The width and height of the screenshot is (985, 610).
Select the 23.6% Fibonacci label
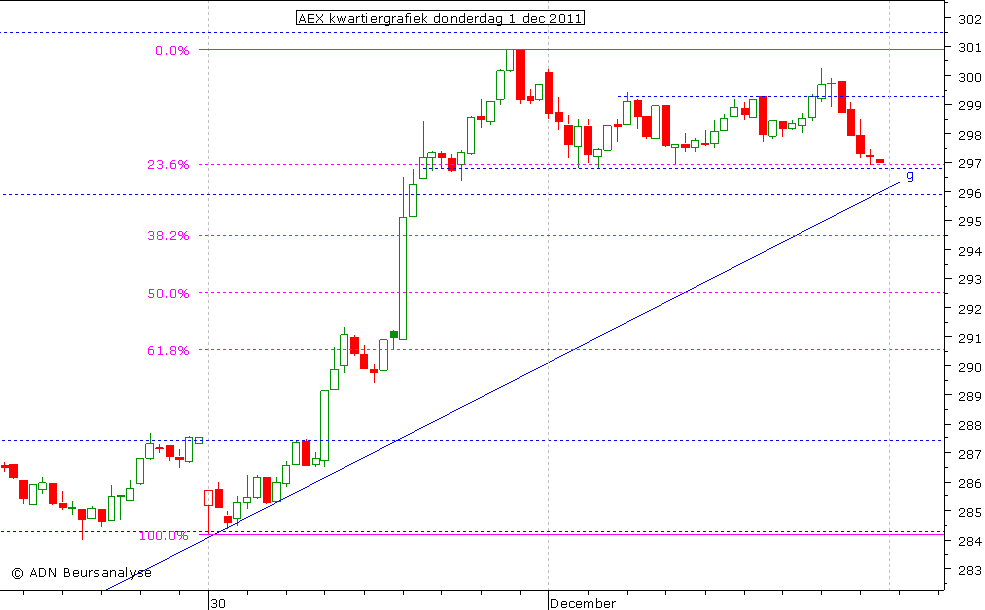coord(168,165)
